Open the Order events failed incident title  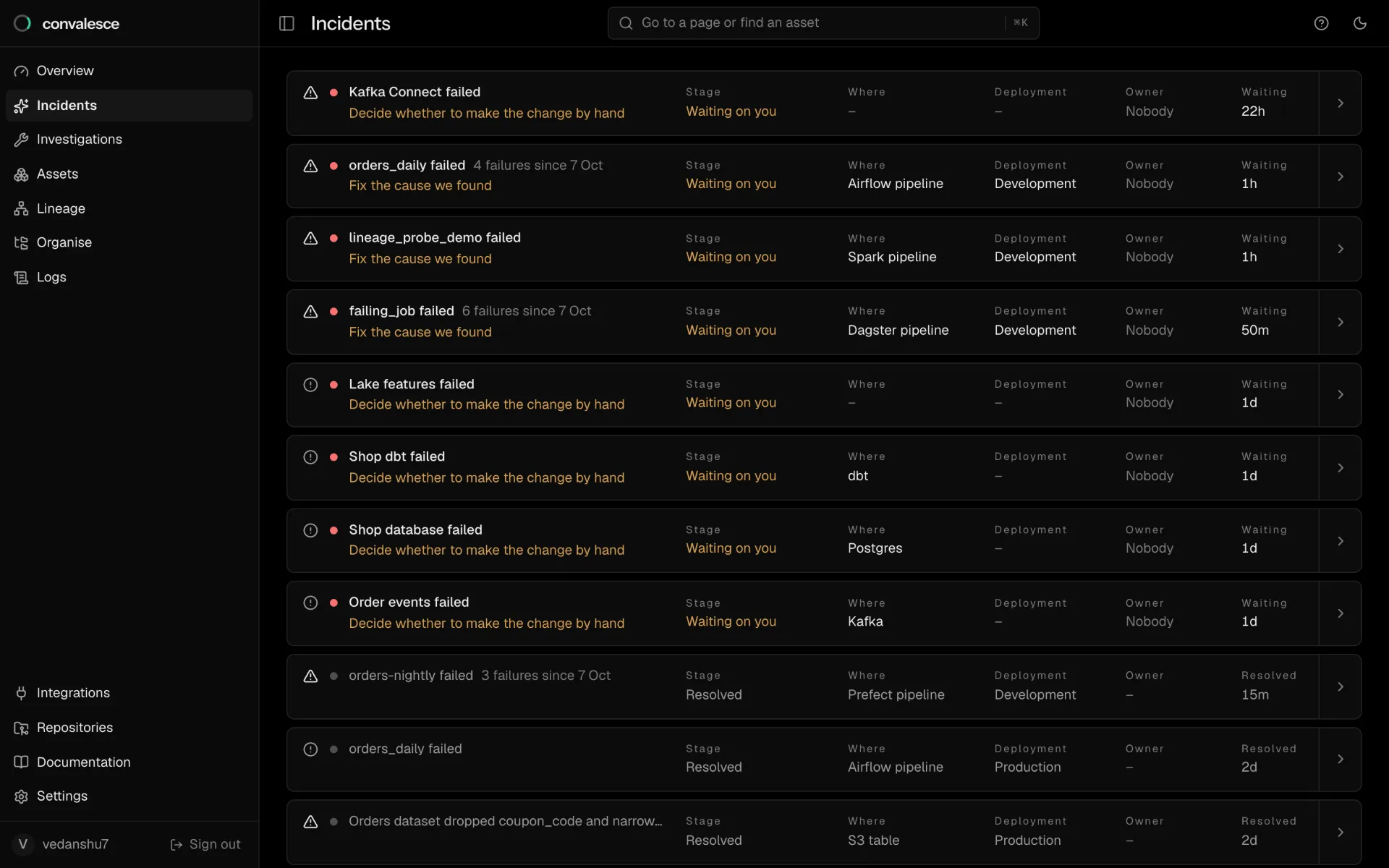pyautogui.click(x=409, y=603)
